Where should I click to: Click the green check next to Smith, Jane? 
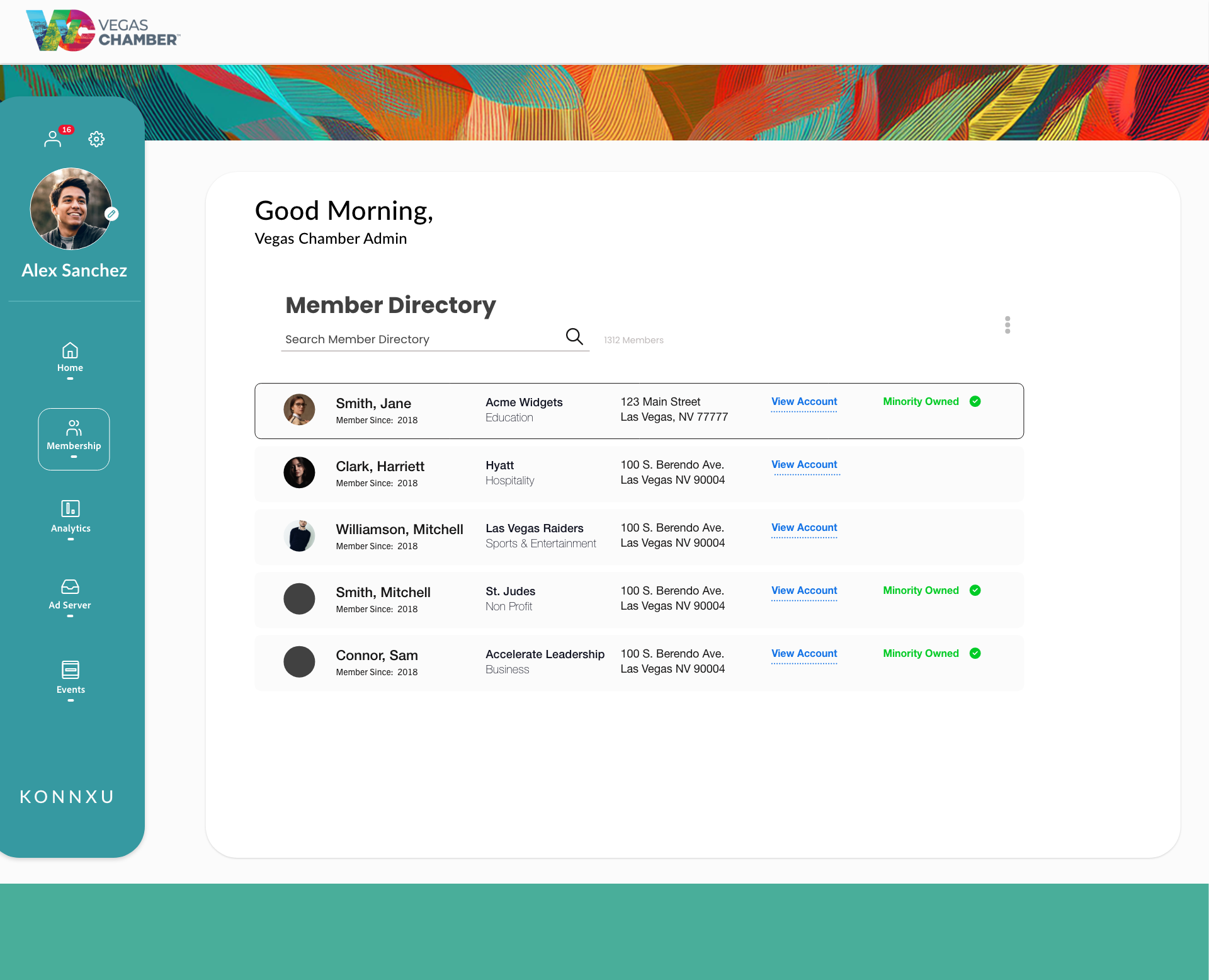click(975, 402)
